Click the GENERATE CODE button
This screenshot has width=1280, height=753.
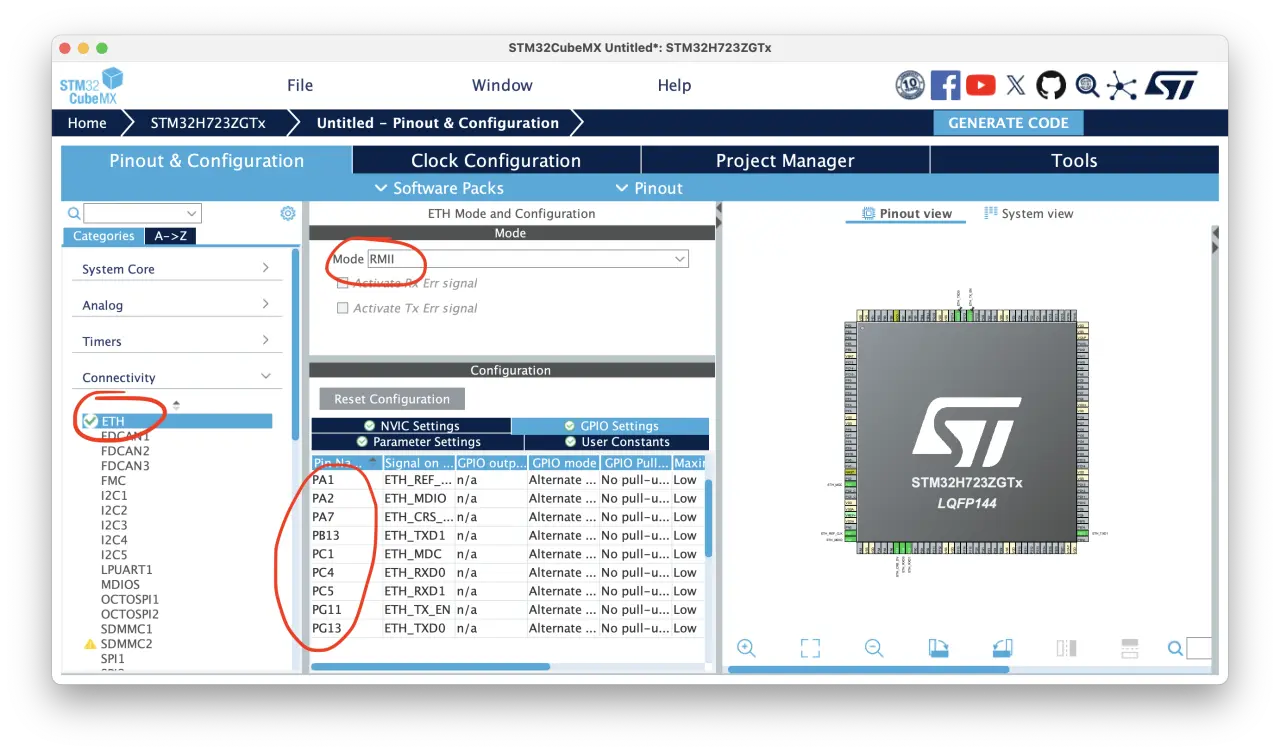[x=1008, y=123]
